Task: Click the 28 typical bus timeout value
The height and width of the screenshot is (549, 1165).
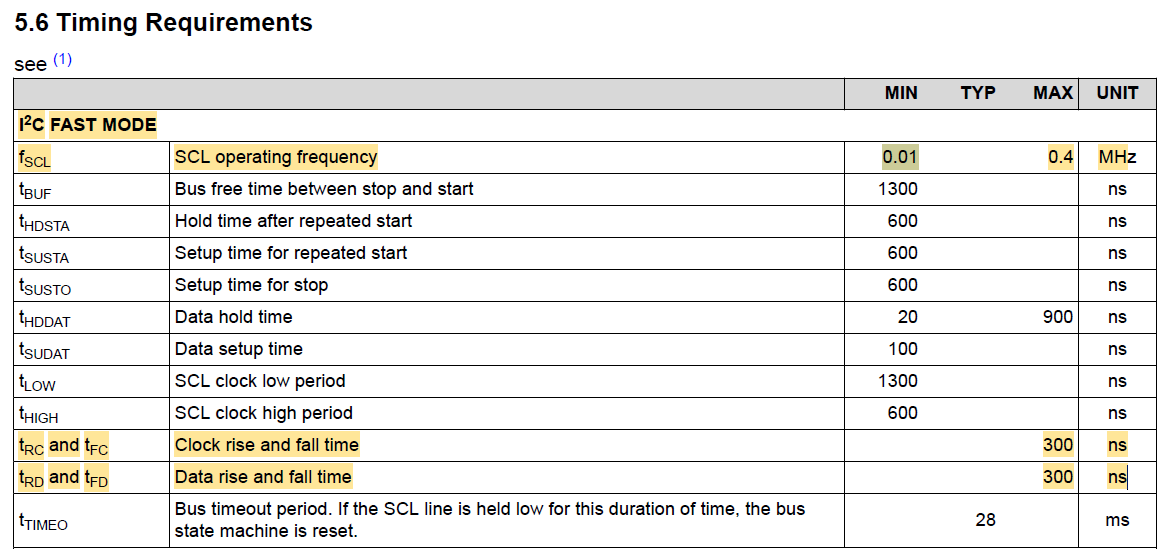Action: pos(985,520)
